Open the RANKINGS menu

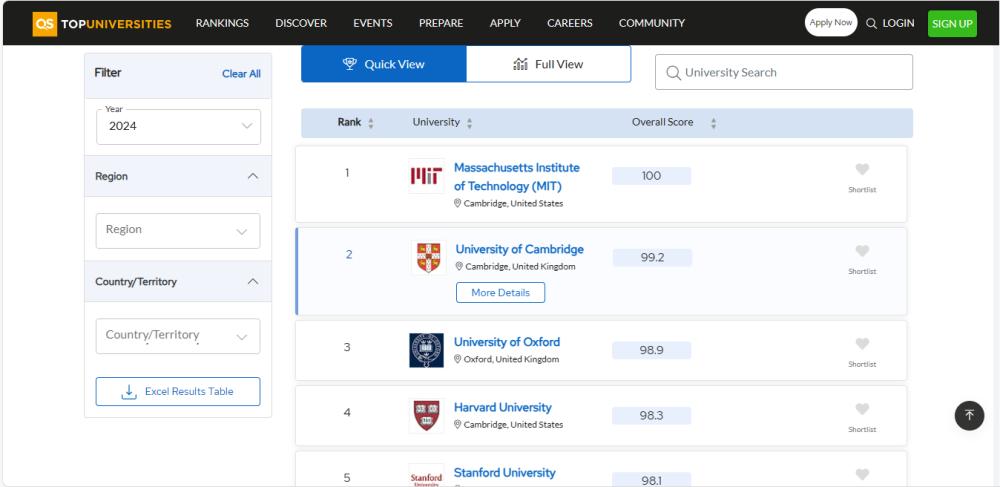pos(222,23)
